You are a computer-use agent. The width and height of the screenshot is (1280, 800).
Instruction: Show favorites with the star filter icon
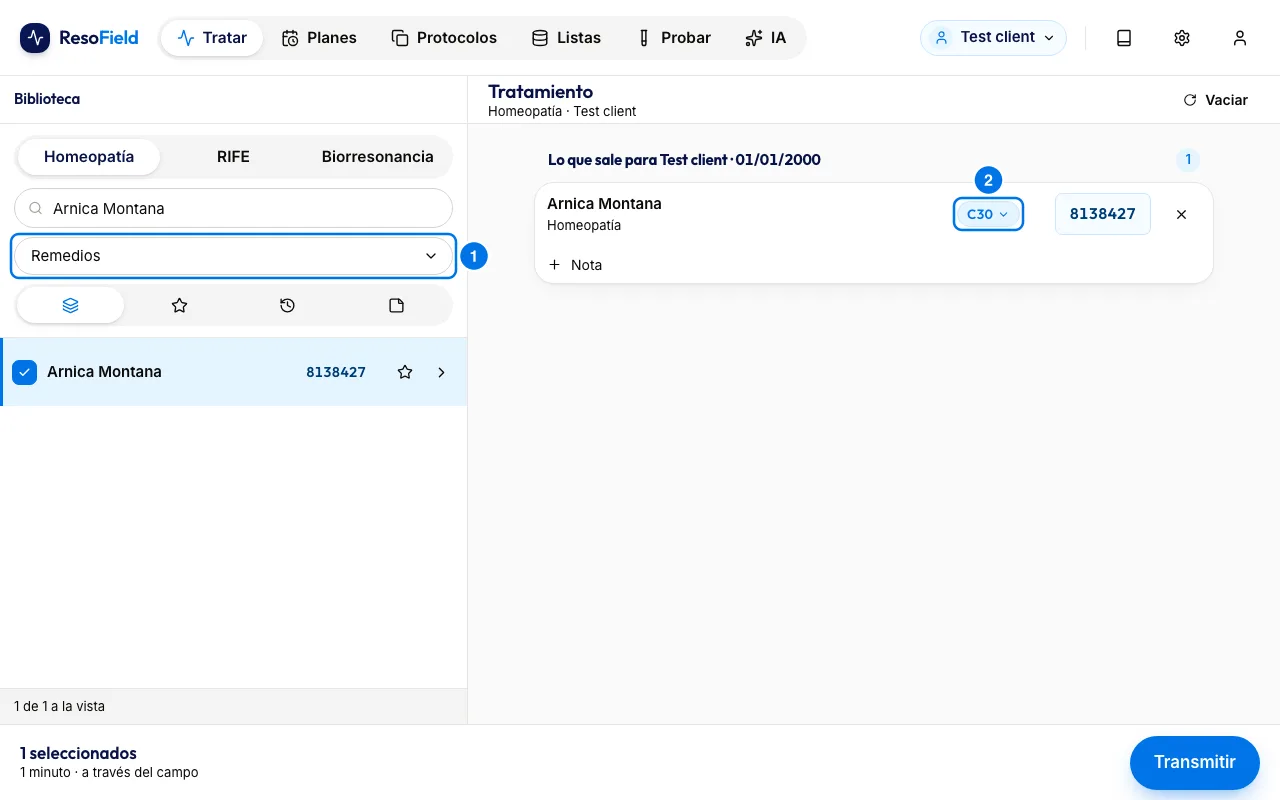(179, 306)
